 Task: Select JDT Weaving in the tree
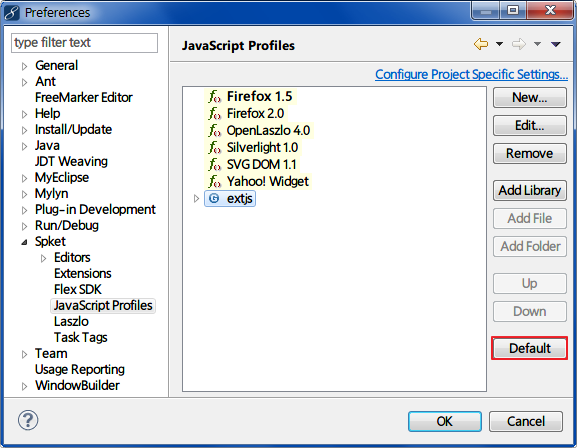point(71,162)
